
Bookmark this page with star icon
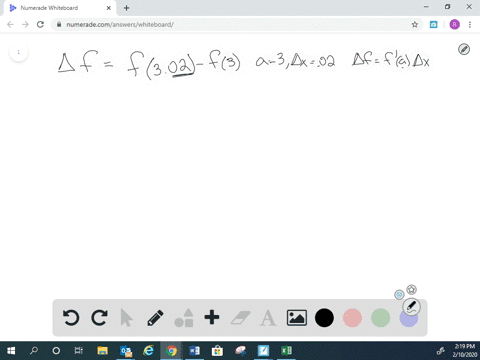[415, 24]
